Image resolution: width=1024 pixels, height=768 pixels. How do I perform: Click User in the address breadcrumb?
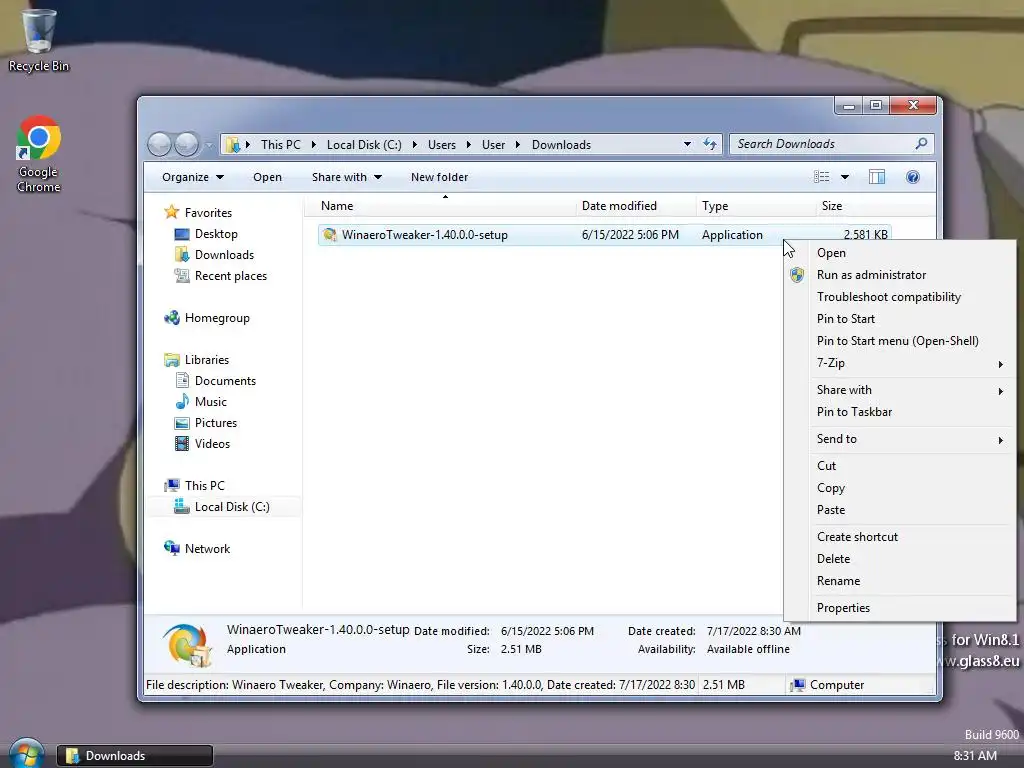pos(493,144)
